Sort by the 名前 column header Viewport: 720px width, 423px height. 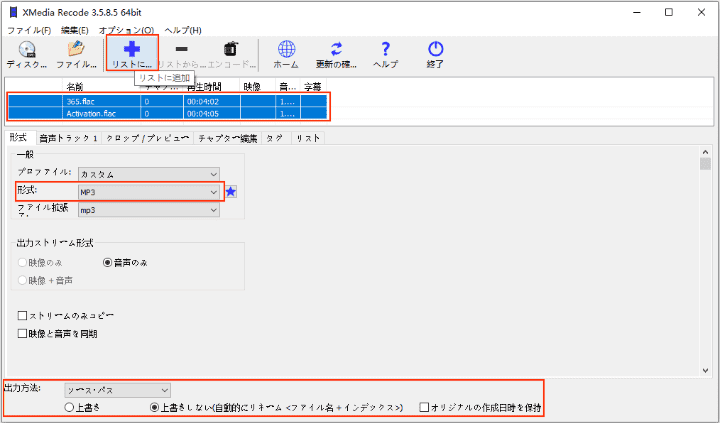[x=101, y=86]
